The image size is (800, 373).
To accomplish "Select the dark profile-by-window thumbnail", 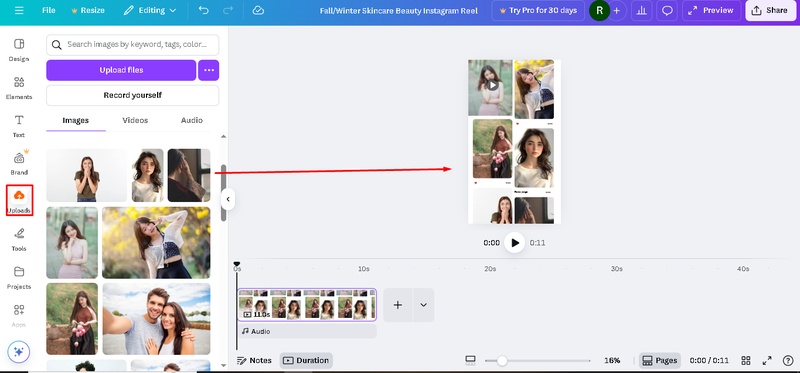I will (x=189, y=175).
